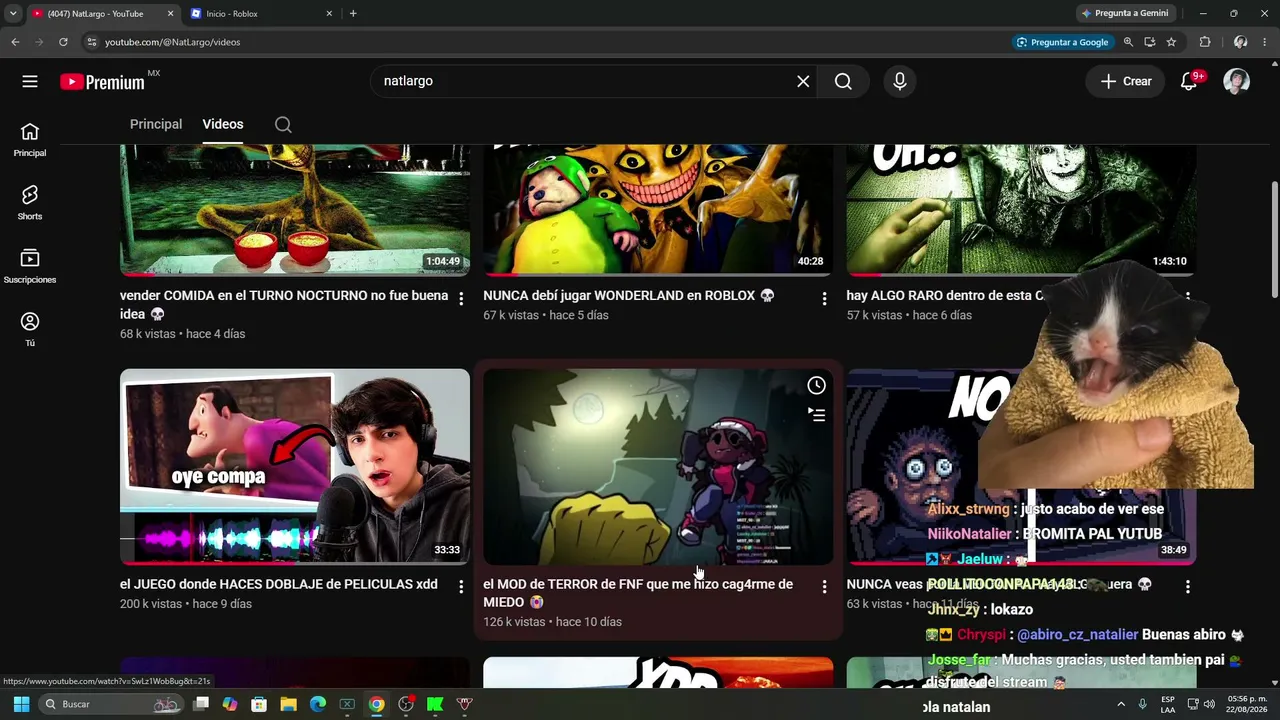Open the 1:04:49 food vendor thumbnail
The width and height of the screenshot is (1280, 720).
295,210
